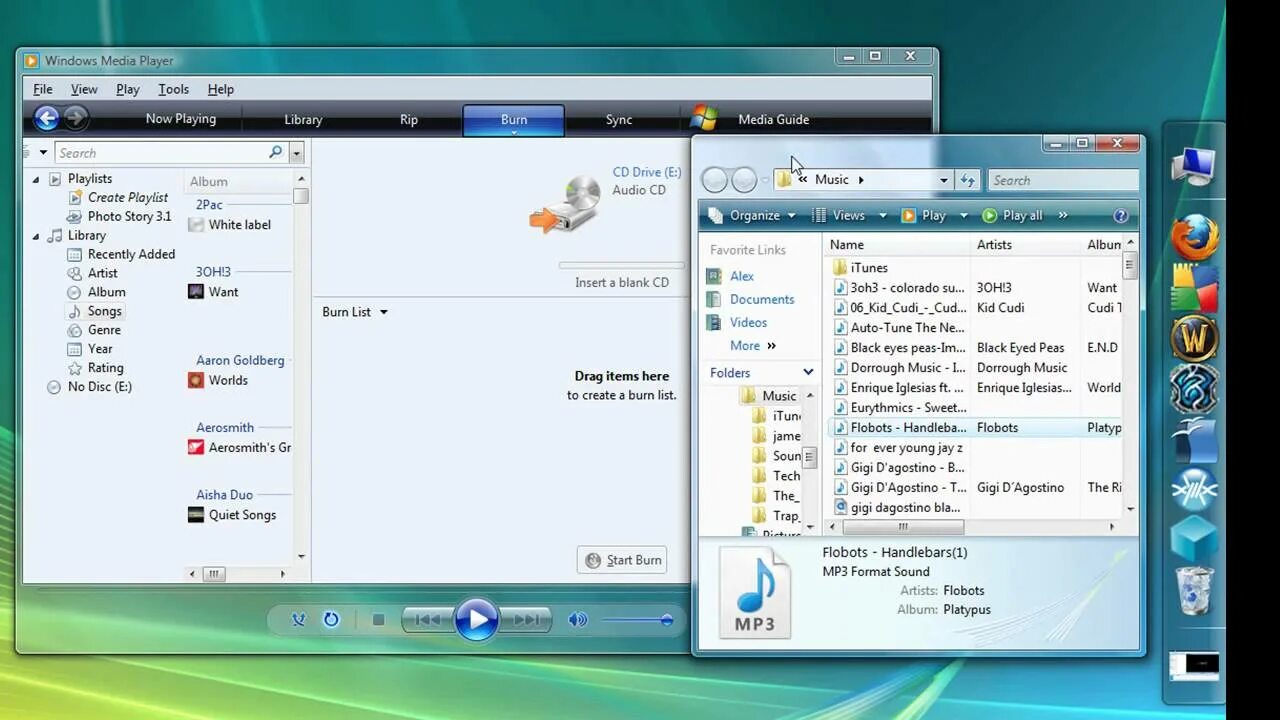Click the Media Player Back arrow
The height and width of the screenshot is (720, 1280).
[46, 118]
